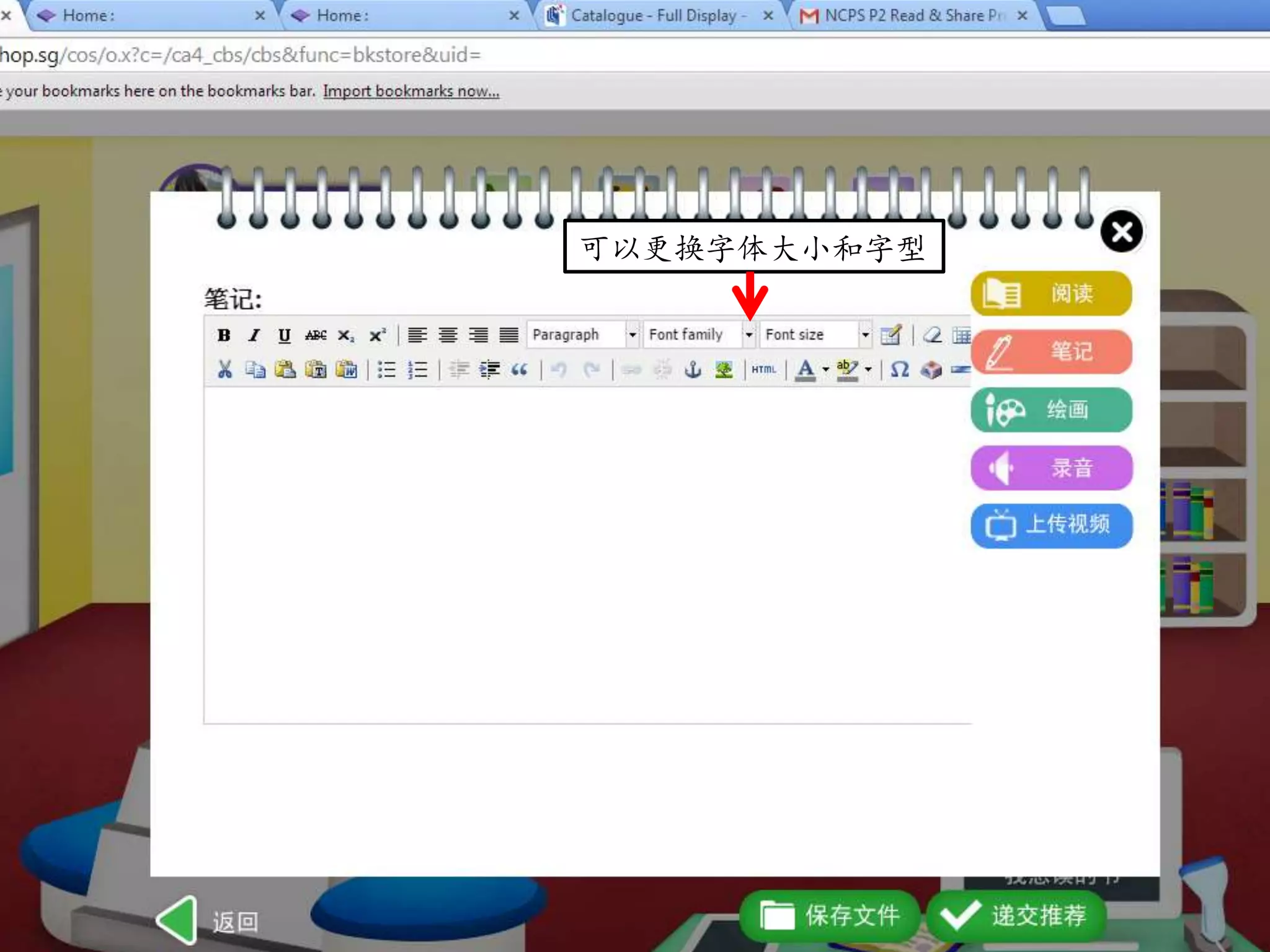Screen dimensions: 1270x952
Task: Click the strikethrough ABC icon
Action: coord(315,335)
